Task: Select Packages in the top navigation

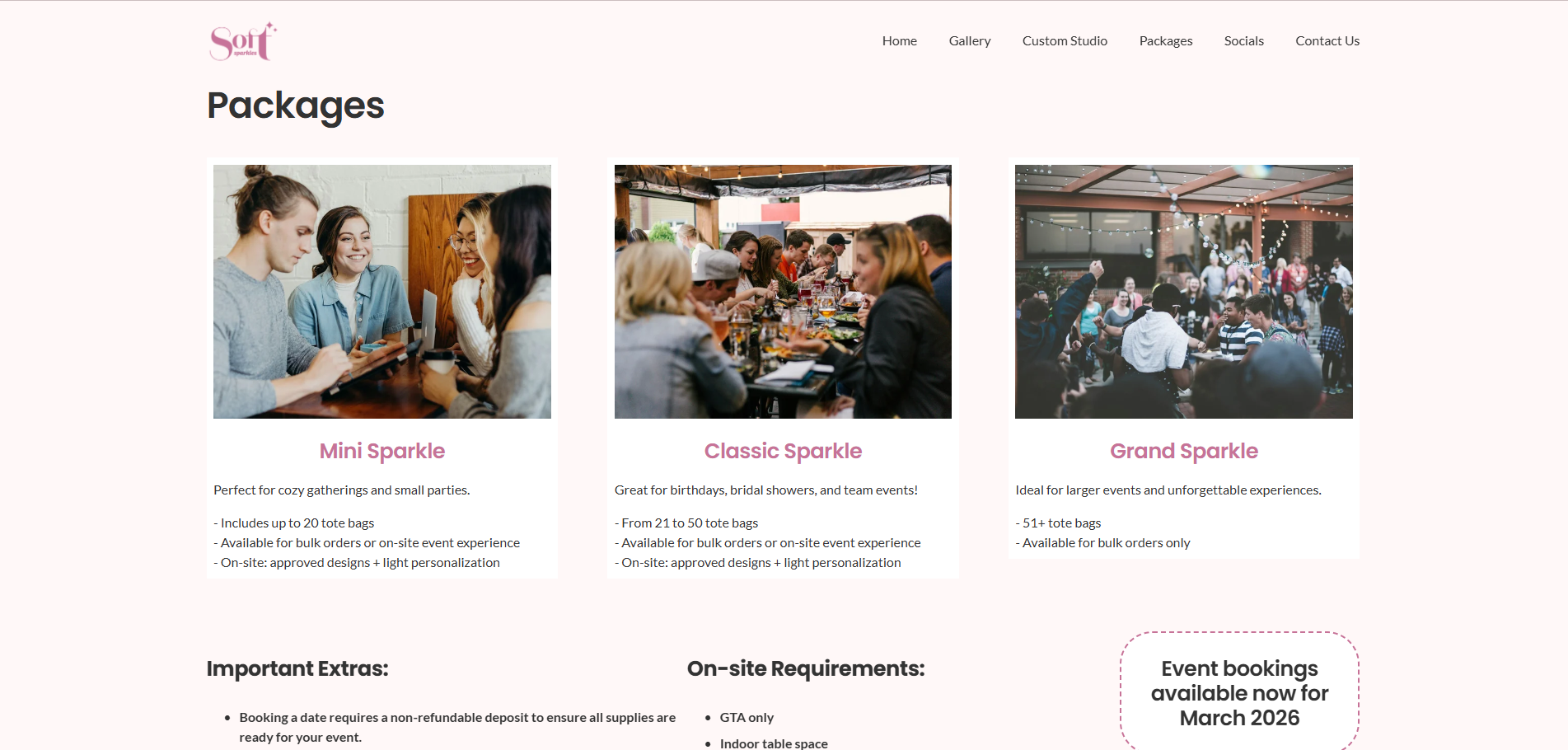Action: coord(1165,41)
